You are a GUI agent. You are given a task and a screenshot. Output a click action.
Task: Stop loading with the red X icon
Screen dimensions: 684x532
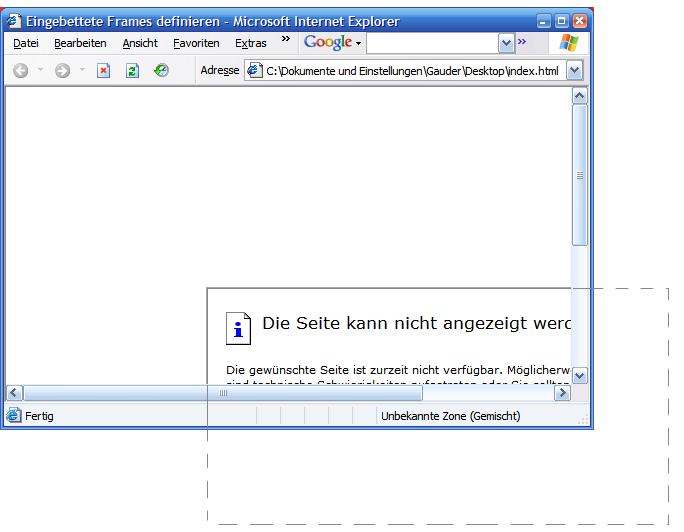coord(103,70)
